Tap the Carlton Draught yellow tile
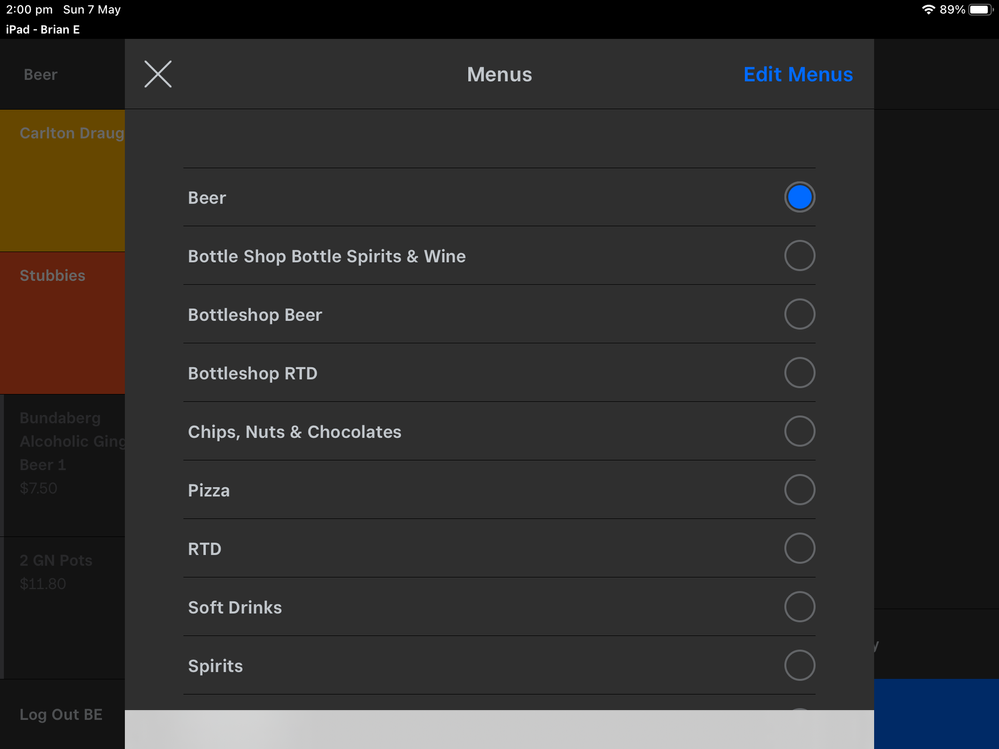Screen dimensions: 999x749 tap(63, 181)
